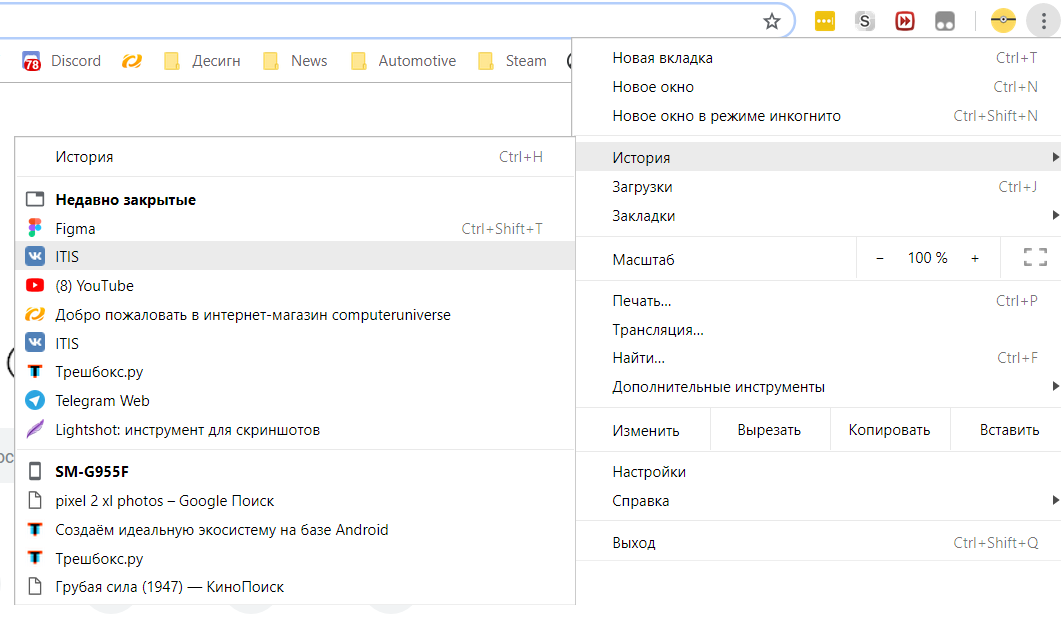Open Настройки from the menu
This screenshot has height=619, width=1061.
pos(818,472)
